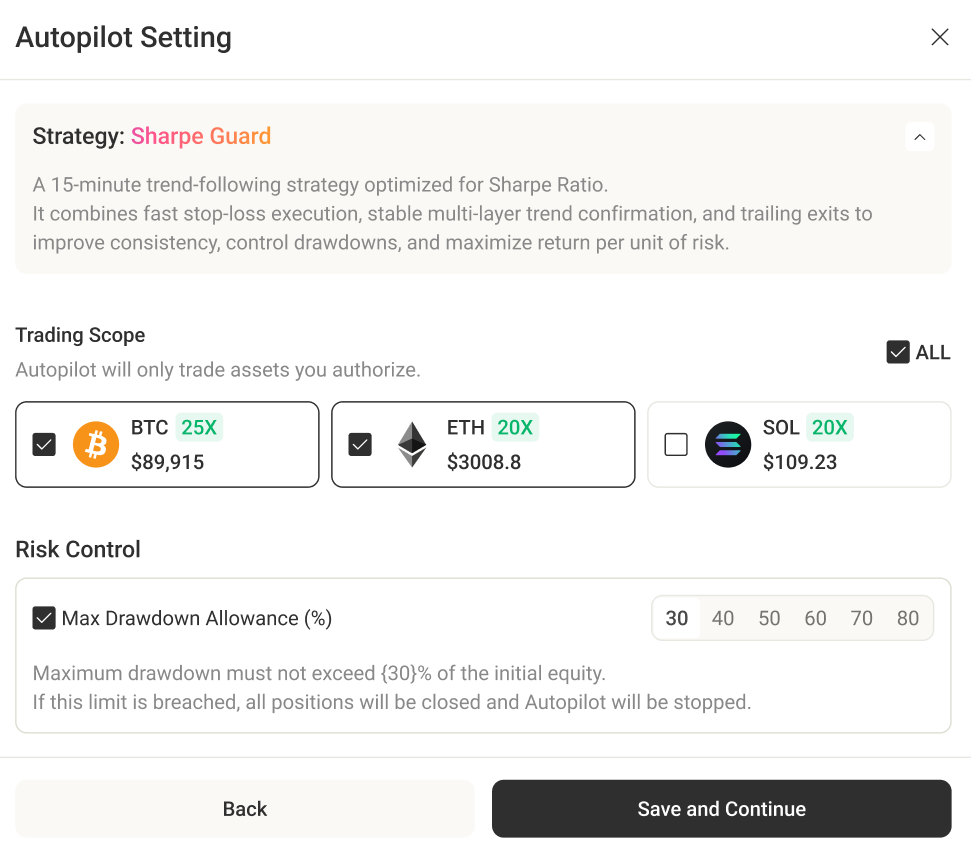
Task: Enable the SOL asset checkbox
Action: click(x=676, y=444)
